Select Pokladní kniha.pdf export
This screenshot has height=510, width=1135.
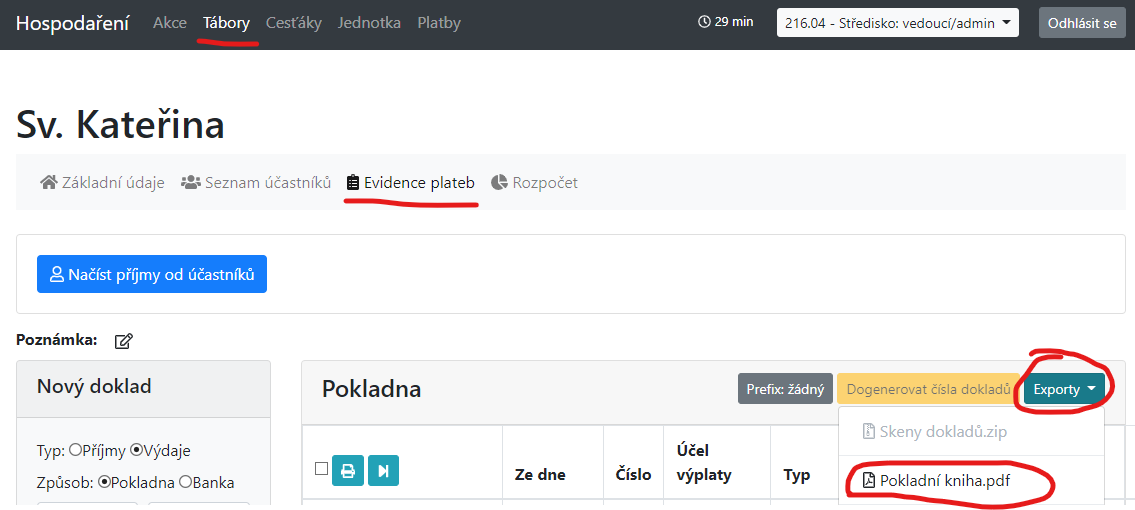(971, 480)
